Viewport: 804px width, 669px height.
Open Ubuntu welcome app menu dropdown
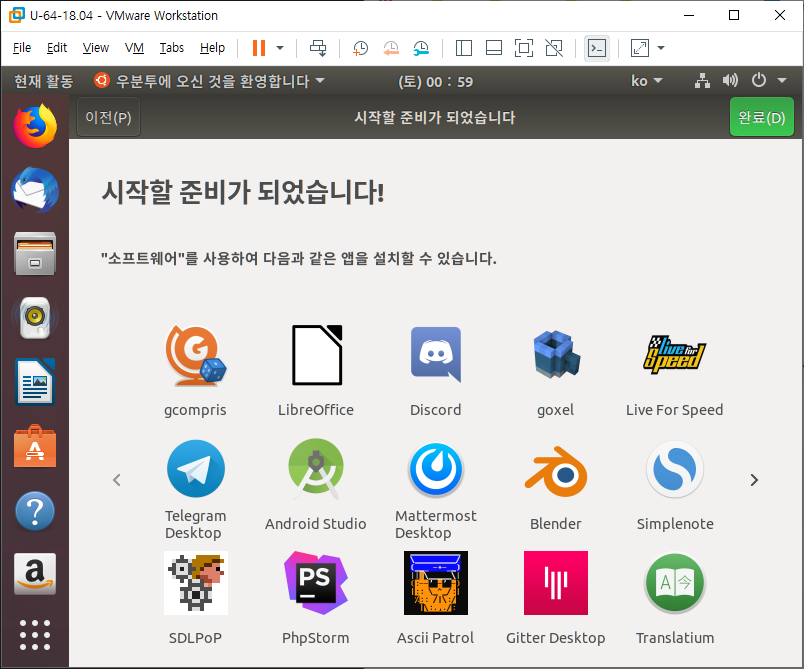[x=209, y=81]
